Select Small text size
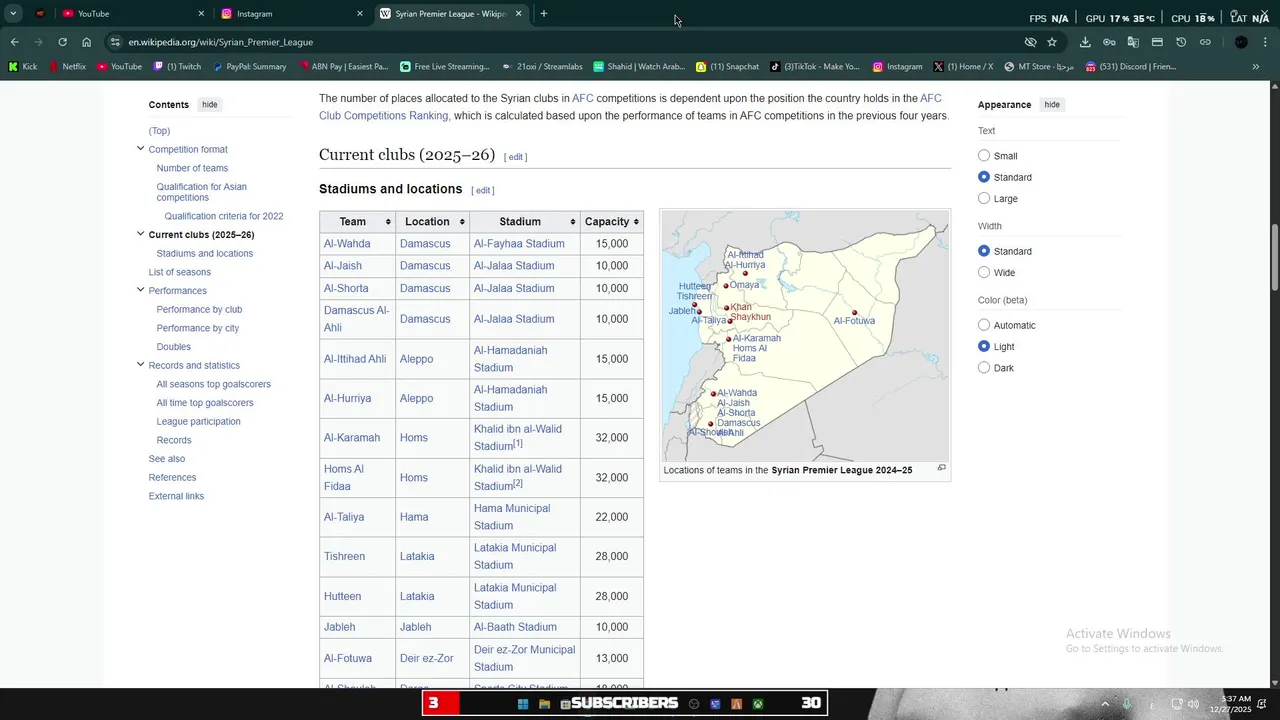The image size is (1280, 720). coord(984,155)
